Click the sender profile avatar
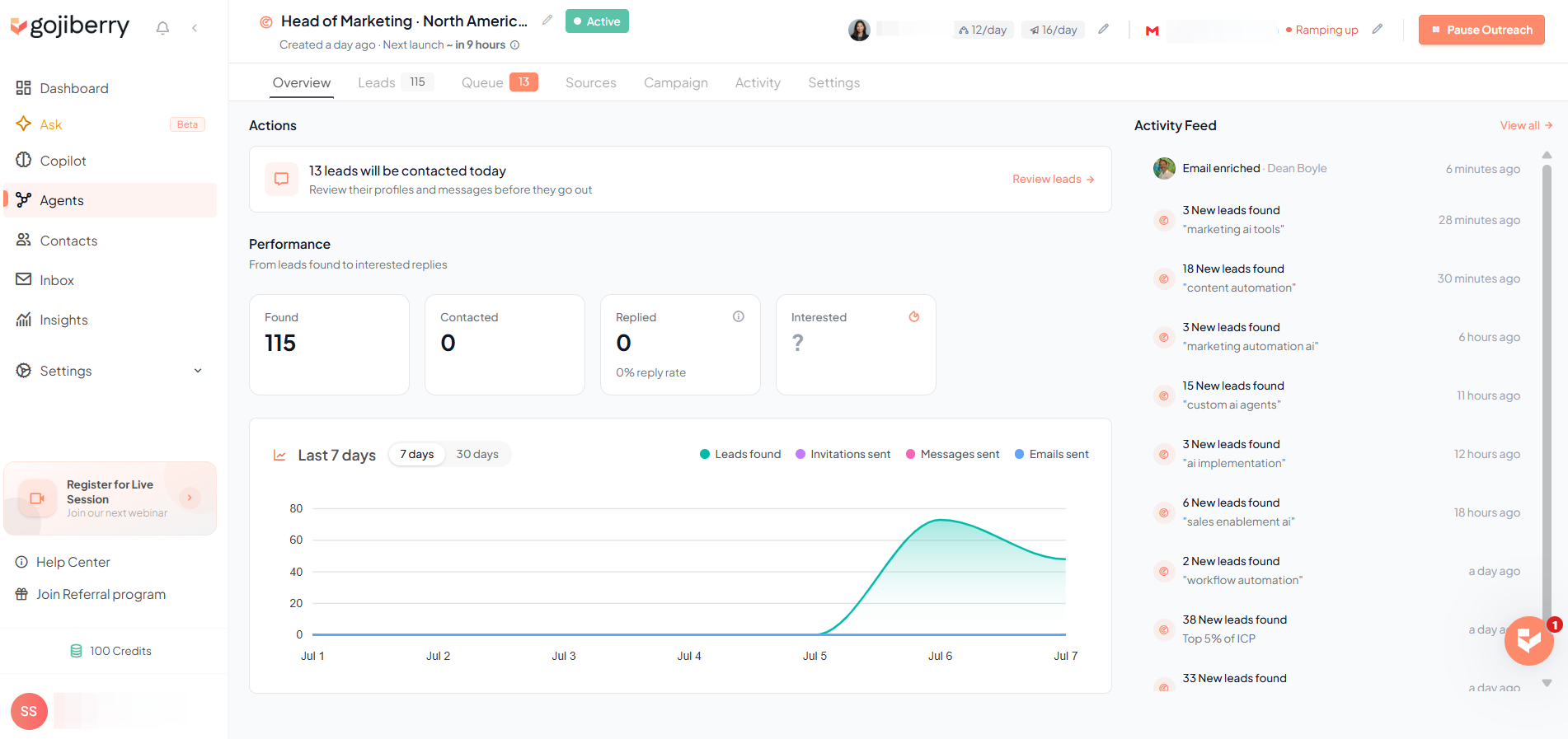This screenshot has width=1568, height=739. (859, 30)
